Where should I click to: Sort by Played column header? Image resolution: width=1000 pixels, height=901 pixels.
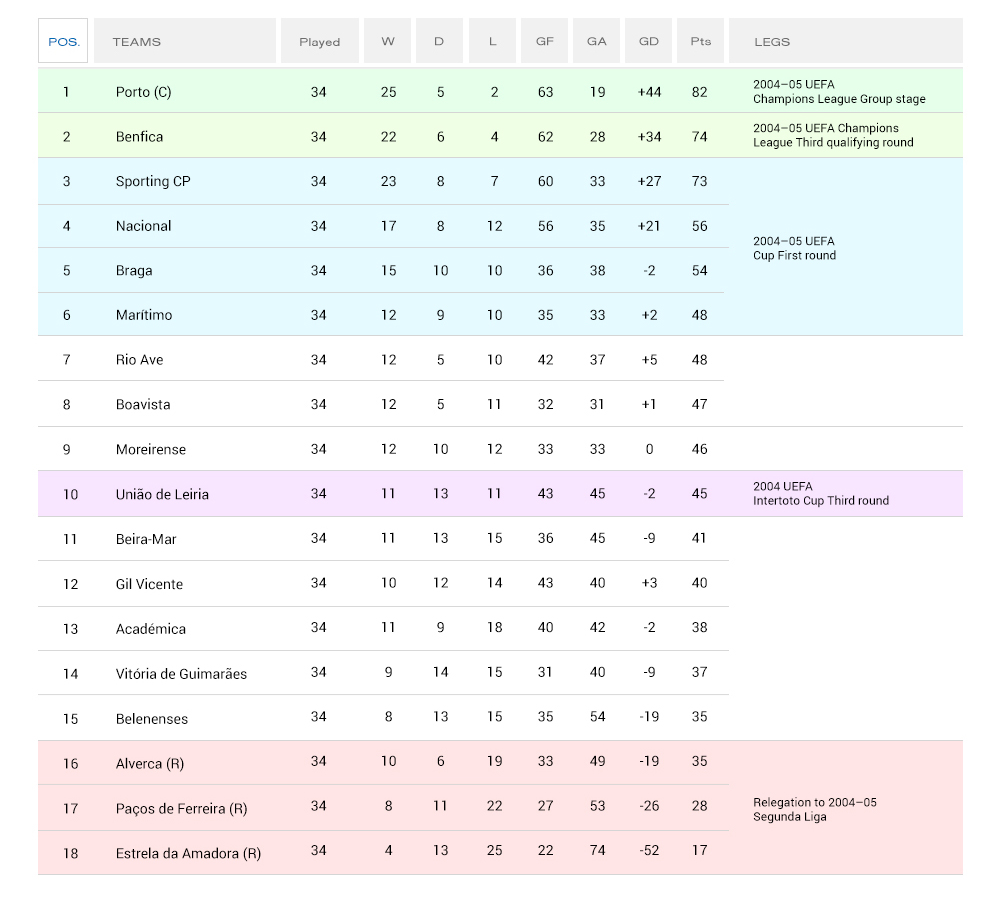[319, 42]
